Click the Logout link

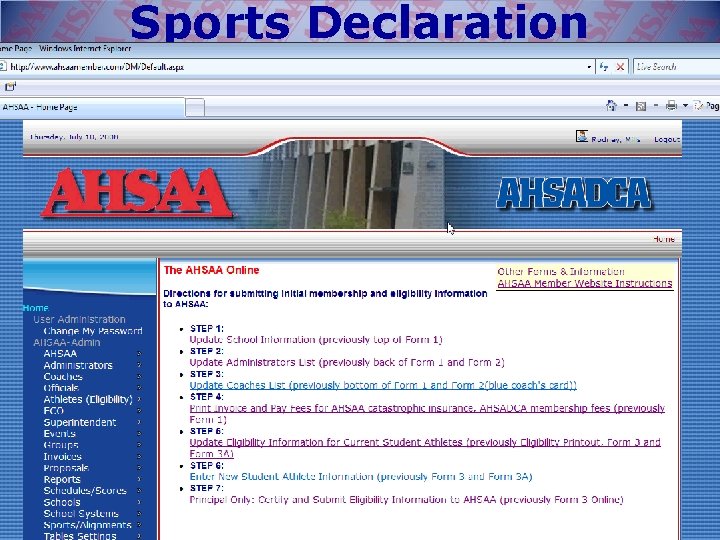click(667, 139)
